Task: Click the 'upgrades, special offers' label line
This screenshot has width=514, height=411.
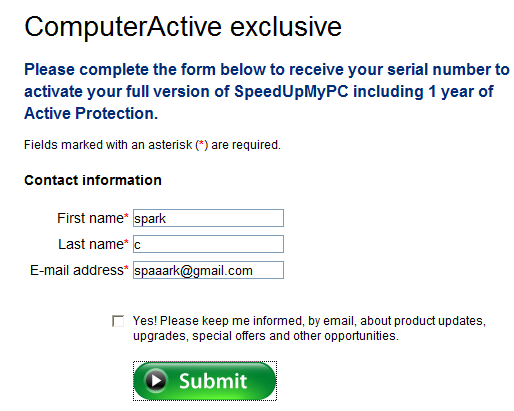Action: pos(266,336)
